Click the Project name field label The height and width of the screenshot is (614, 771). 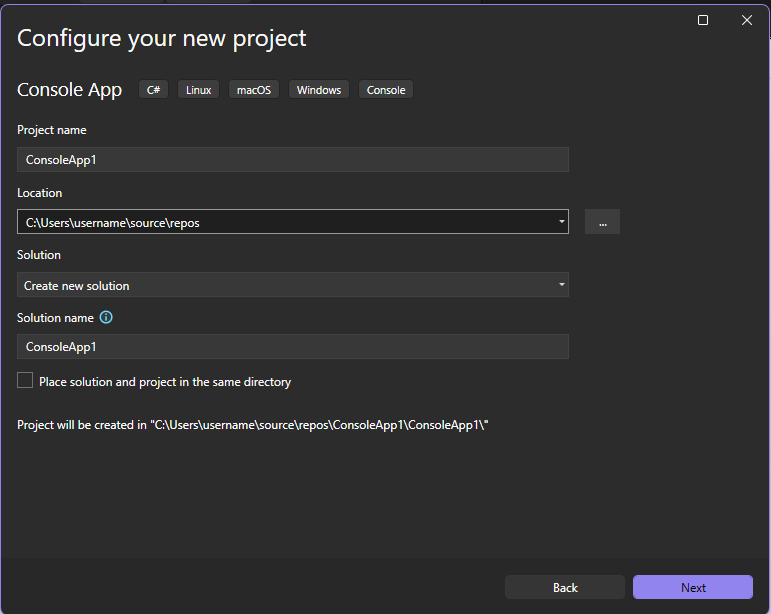click(51, 130)
